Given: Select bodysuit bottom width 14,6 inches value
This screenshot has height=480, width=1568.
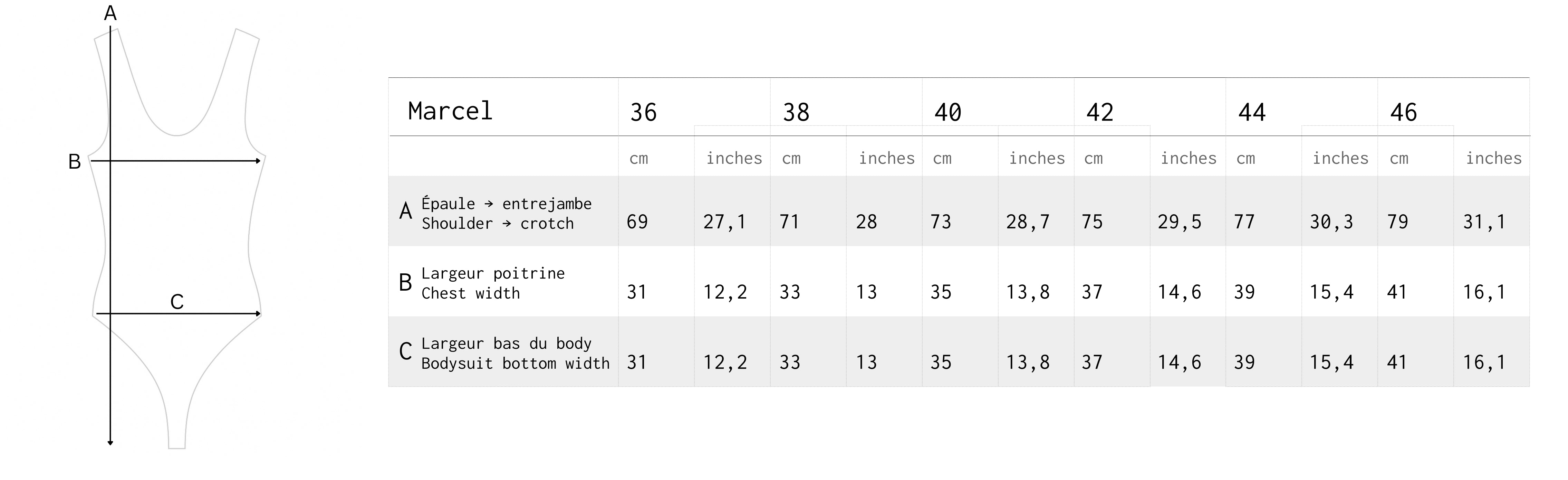Looking at the screenshot, I should [1179, 363].
